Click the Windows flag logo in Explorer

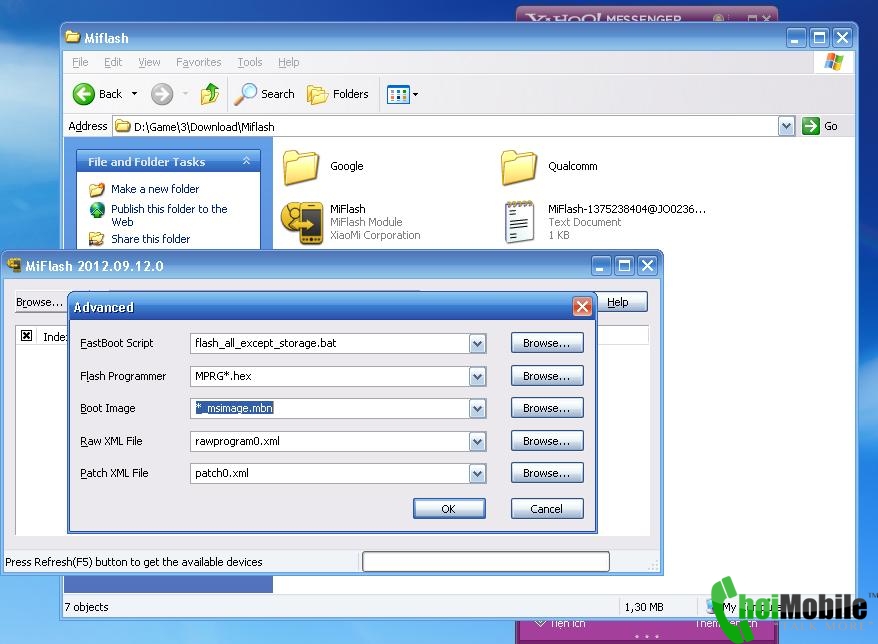[x=833, y=62]
